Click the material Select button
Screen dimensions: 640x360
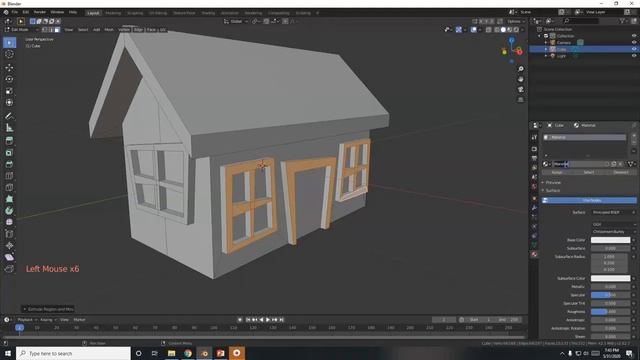click(x=589, y=172)
